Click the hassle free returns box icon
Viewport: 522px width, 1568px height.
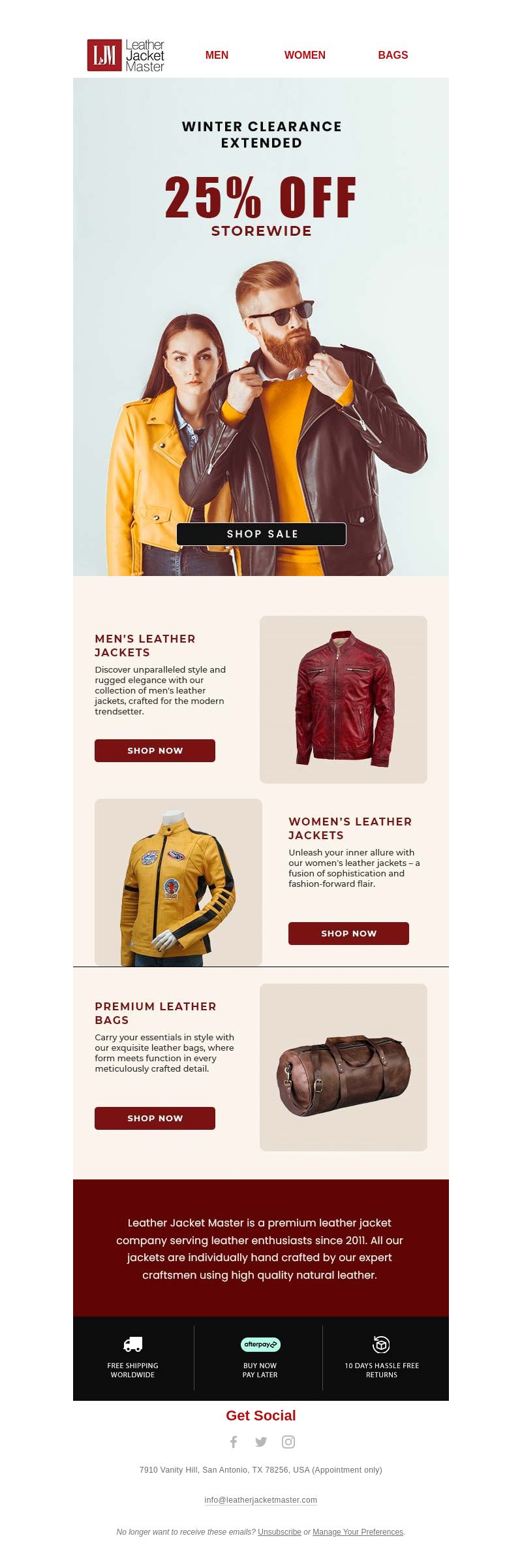pos(381,1344)
